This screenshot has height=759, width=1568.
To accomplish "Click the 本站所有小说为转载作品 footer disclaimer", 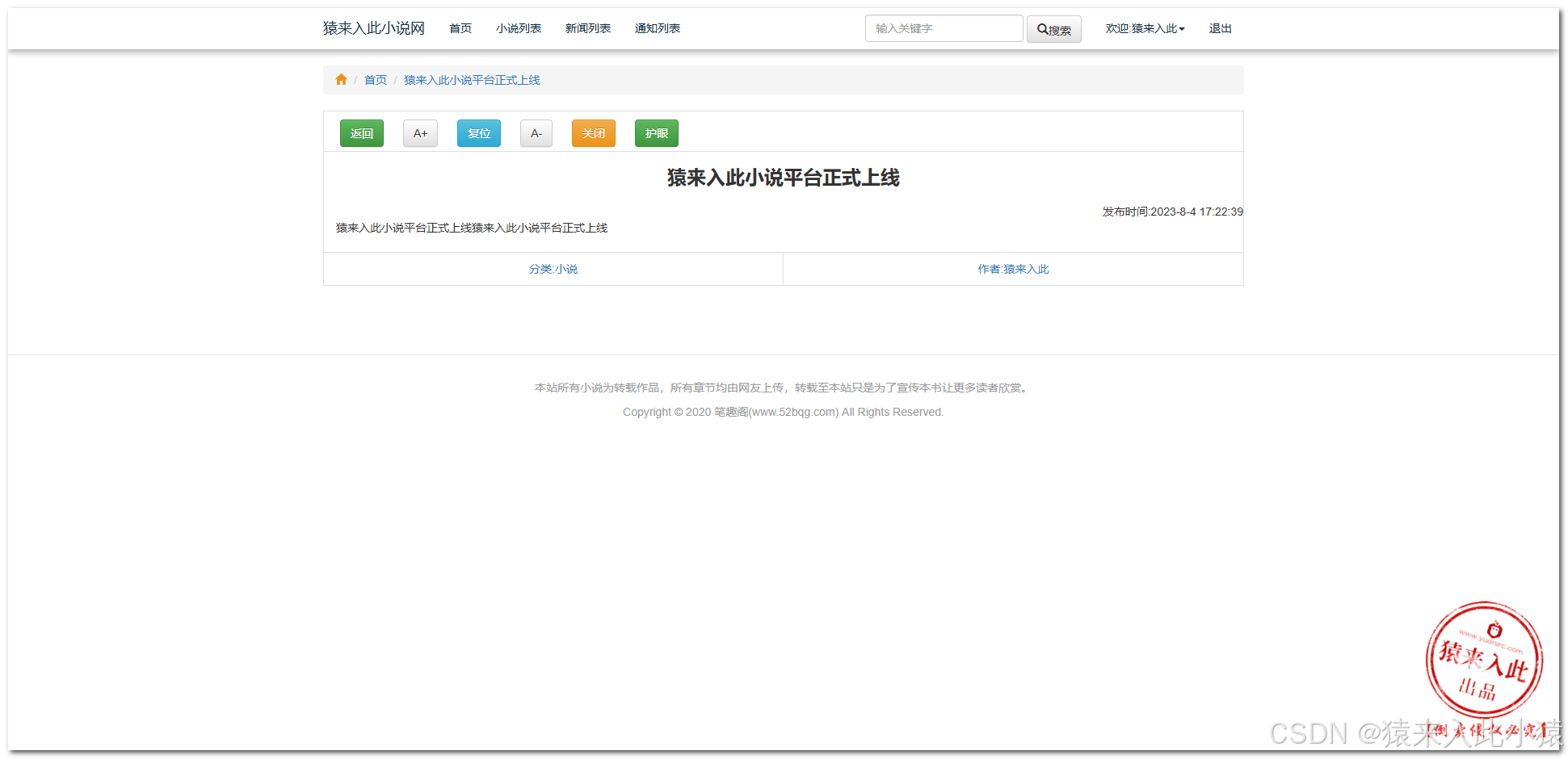I will tap(784, 388).
